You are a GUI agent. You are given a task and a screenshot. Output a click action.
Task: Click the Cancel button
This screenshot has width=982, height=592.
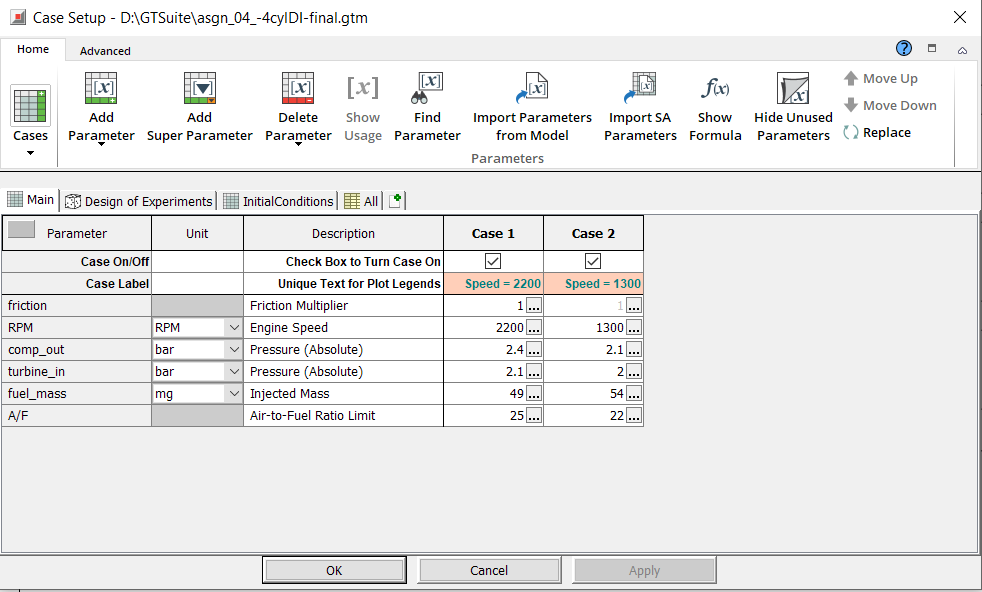coord(489,570)
